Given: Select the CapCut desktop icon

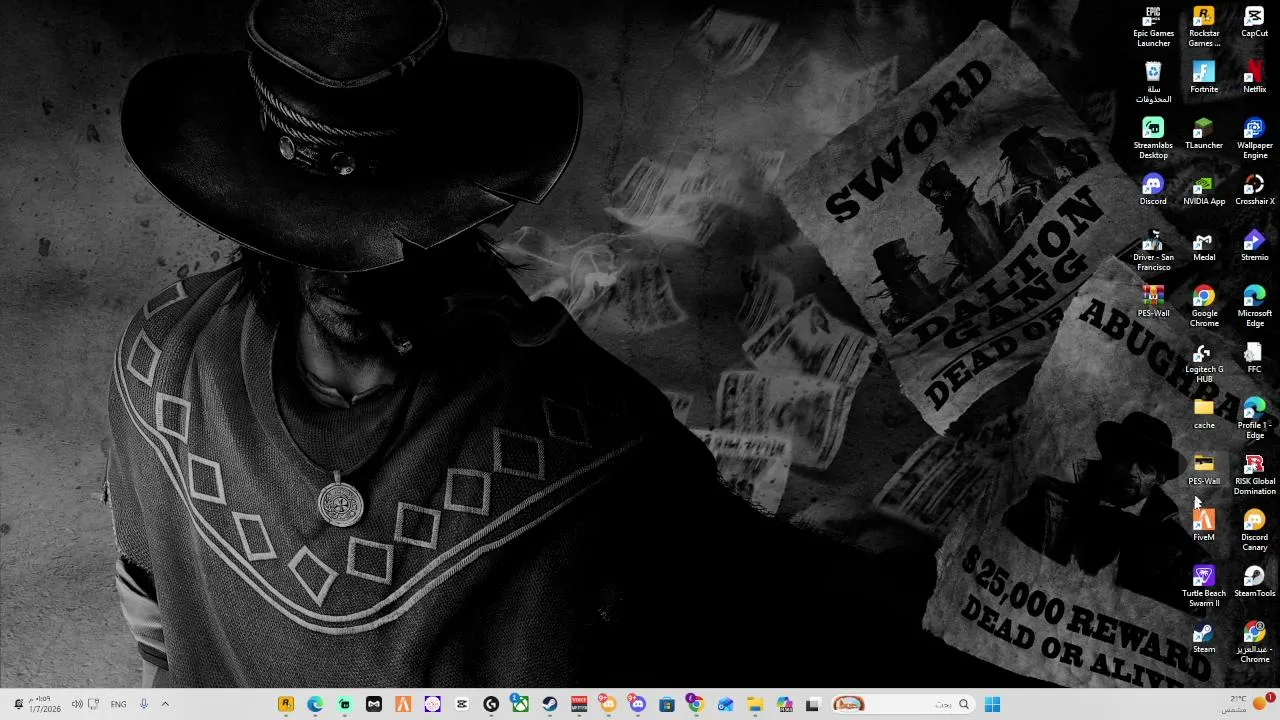Looking at the screenshot, I should click(x=1254, y=22).
